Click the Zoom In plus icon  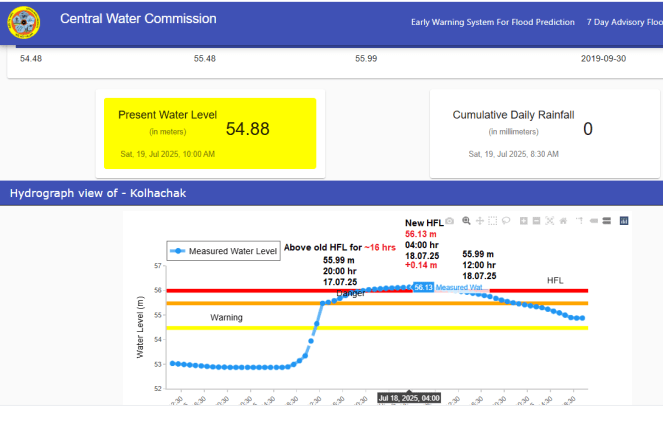(x=524, y=220)
